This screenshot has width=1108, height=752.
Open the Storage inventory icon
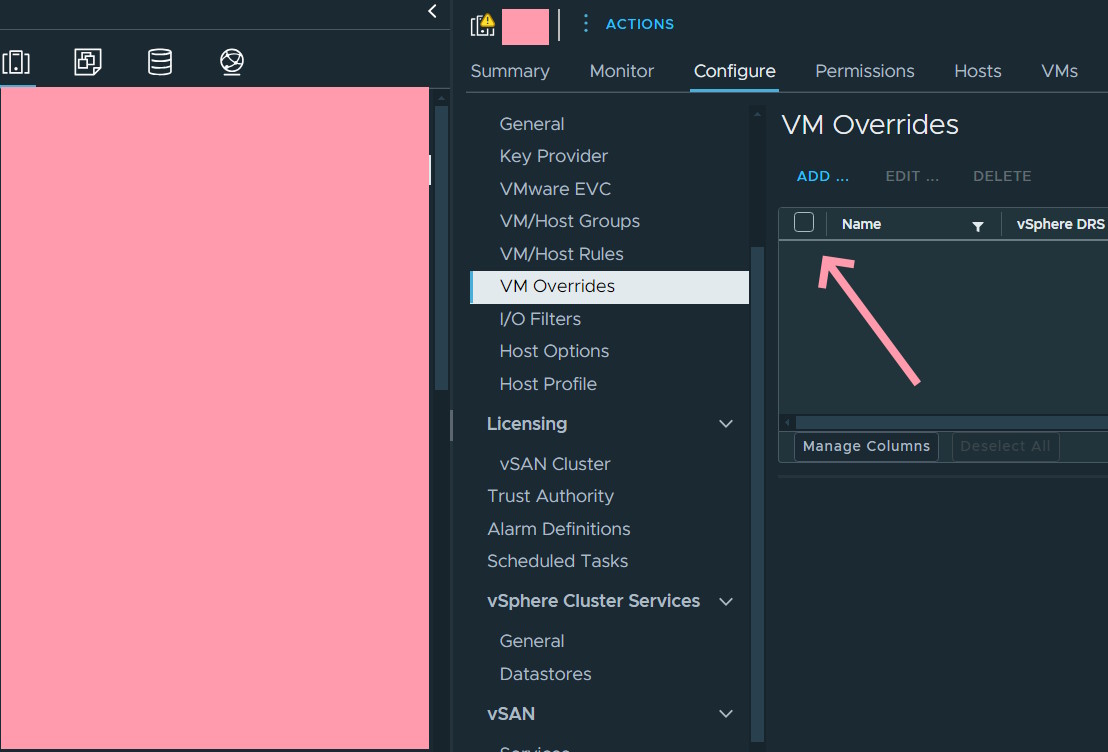pyautogui.click(x=160, y=63)
